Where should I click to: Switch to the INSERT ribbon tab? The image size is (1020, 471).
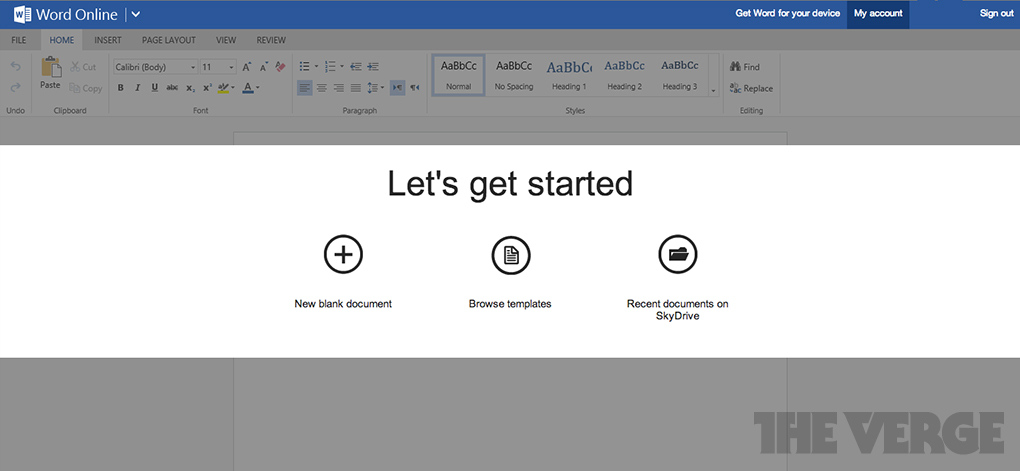[x=107, y=40]
